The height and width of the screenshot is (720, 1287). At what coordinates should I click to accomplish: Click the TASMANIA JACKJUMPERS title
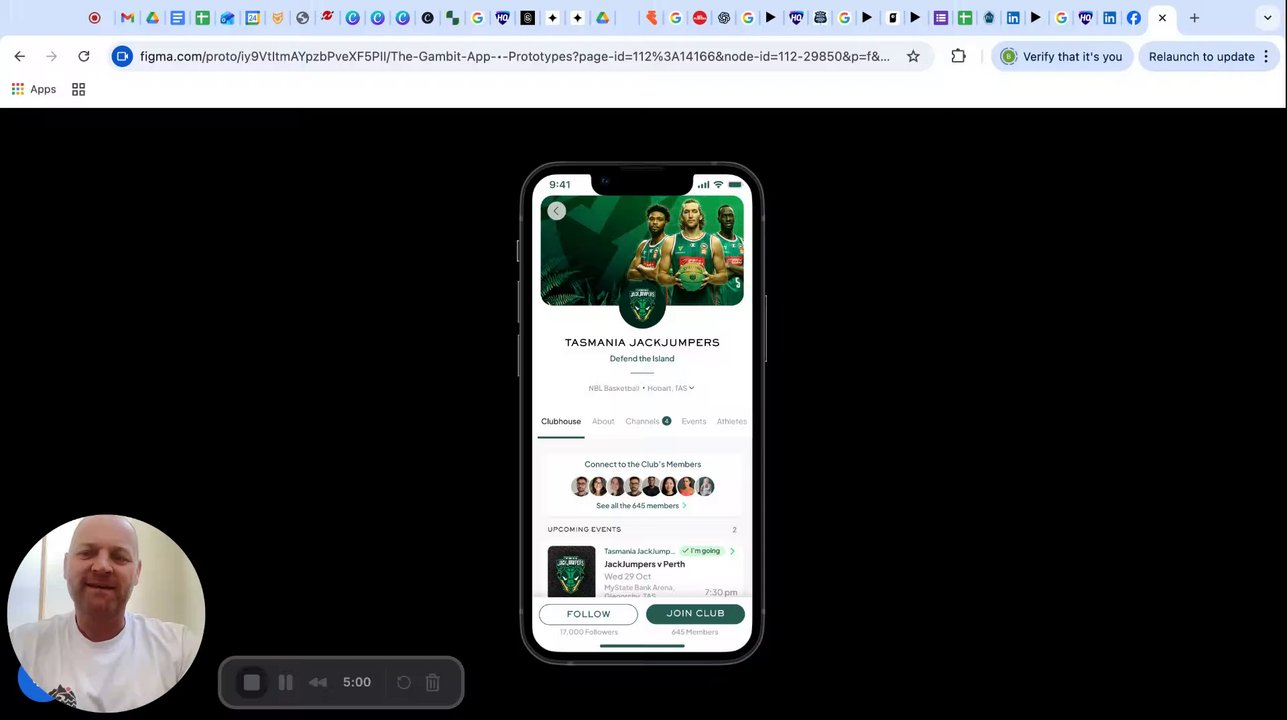[x=642, y=342]
